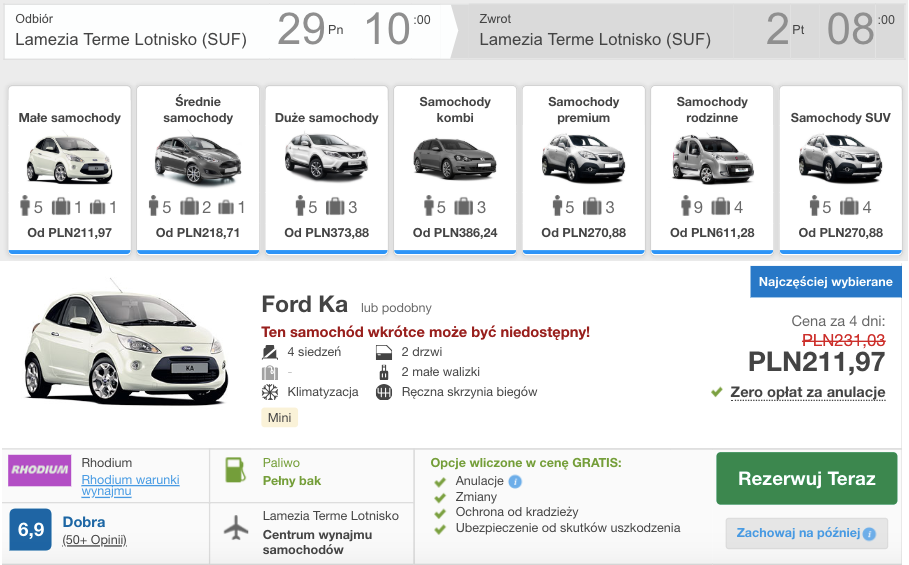
Task: Select the Duże samochody category card
Action: coord(326,170)
